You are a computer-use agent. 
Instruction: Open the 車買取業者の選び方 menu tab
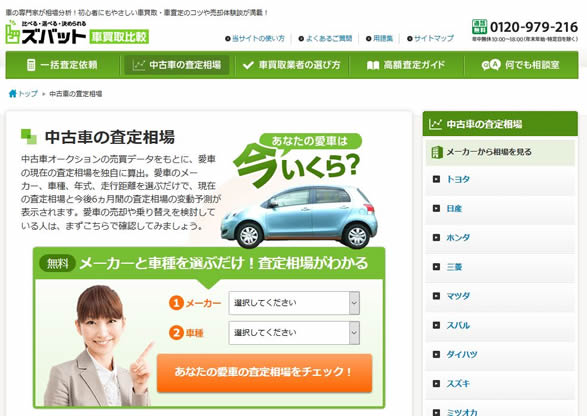click(x=291, y=65)
